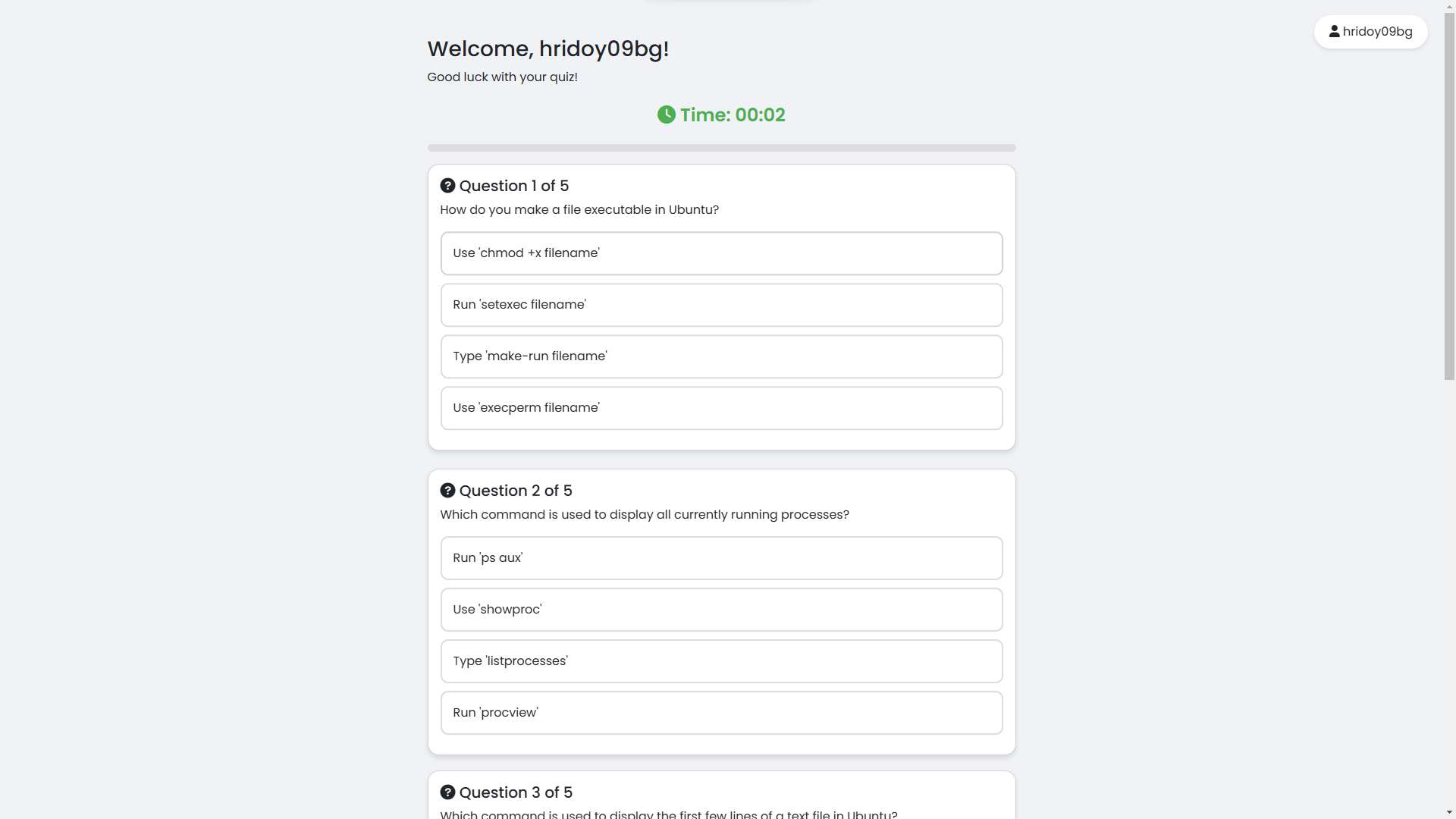Click the user profile icon
The width and height of the screenshot is (1456, 819).
(1334, 31)
